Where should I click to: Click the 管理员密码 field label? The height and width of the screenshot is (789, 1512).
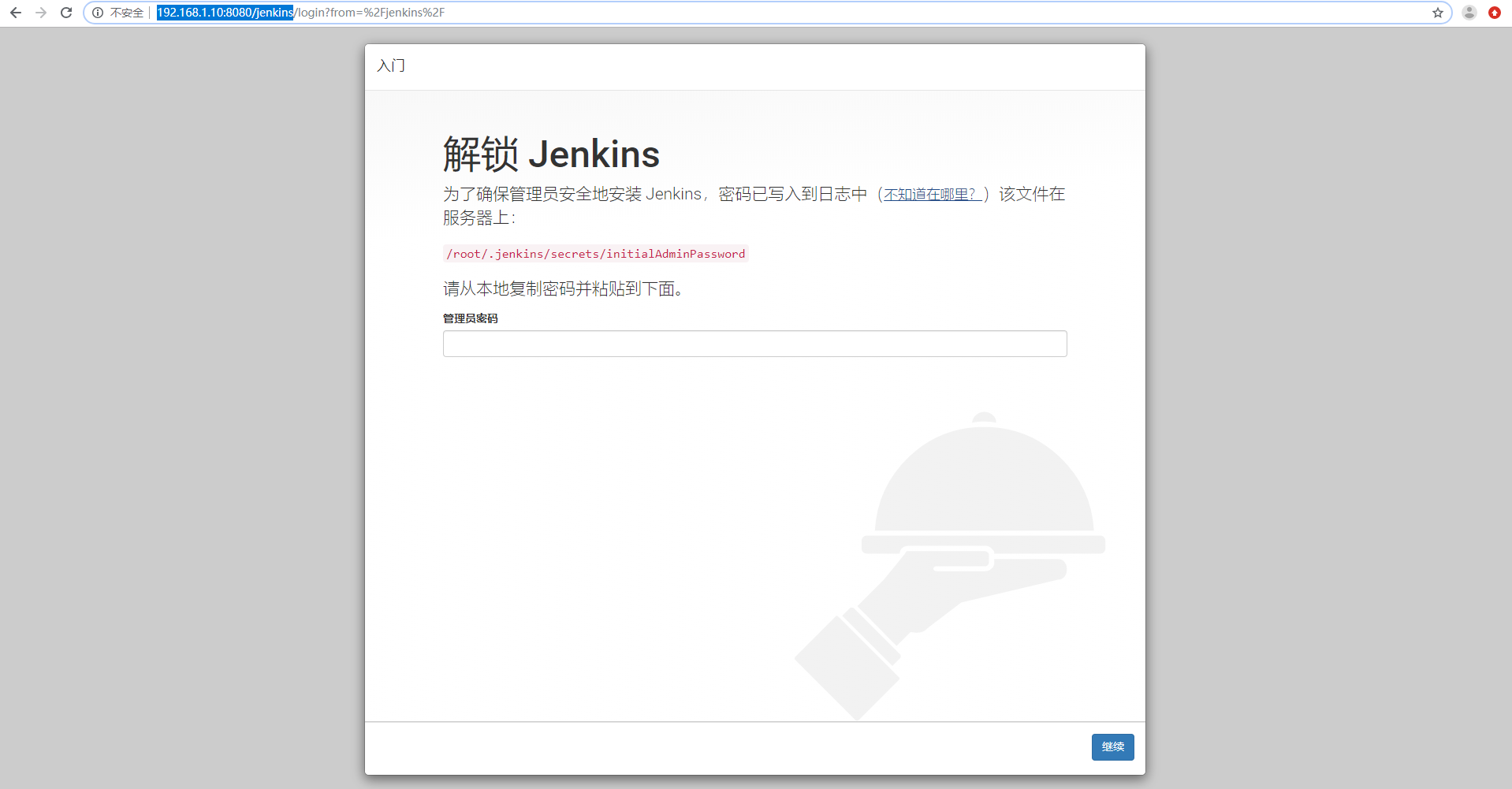point(471,318)
